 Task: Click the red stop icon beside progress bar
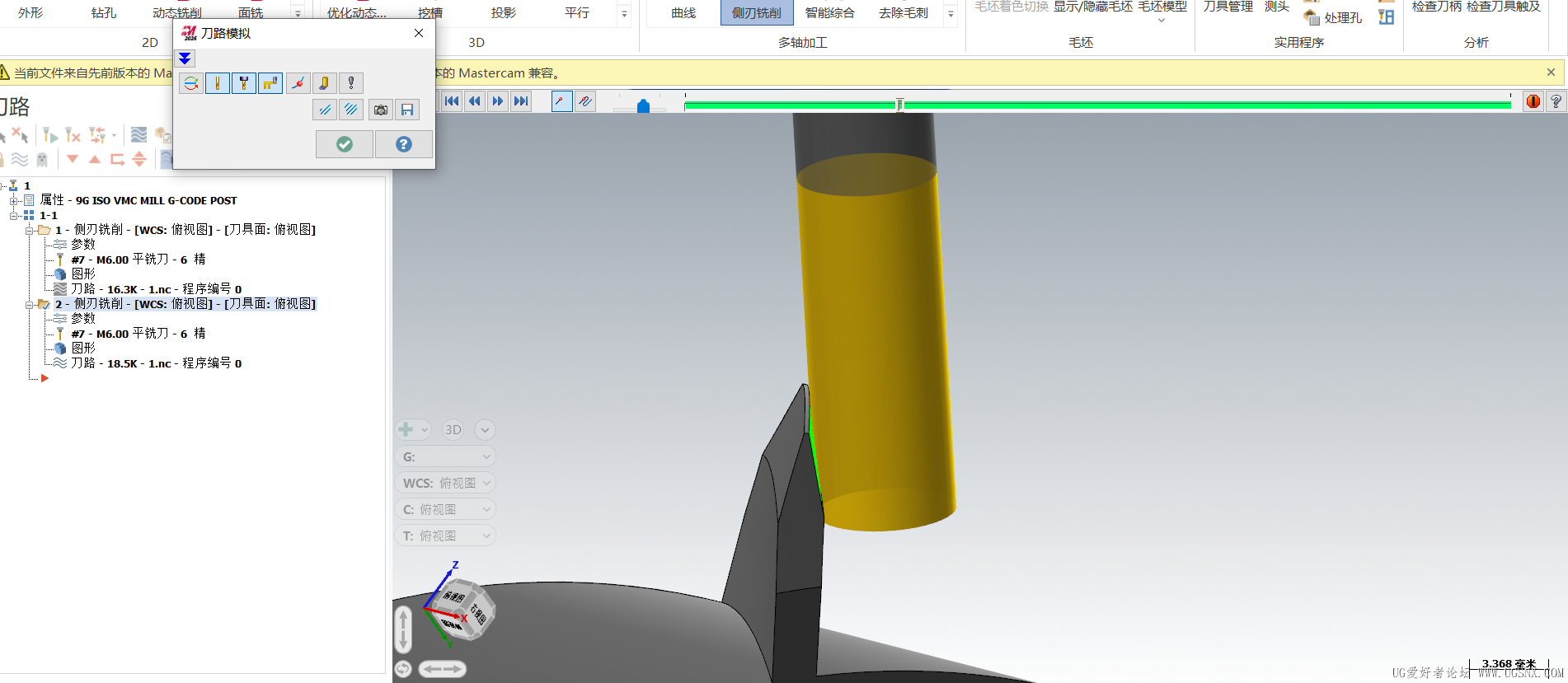click(x=1533, y=101)
